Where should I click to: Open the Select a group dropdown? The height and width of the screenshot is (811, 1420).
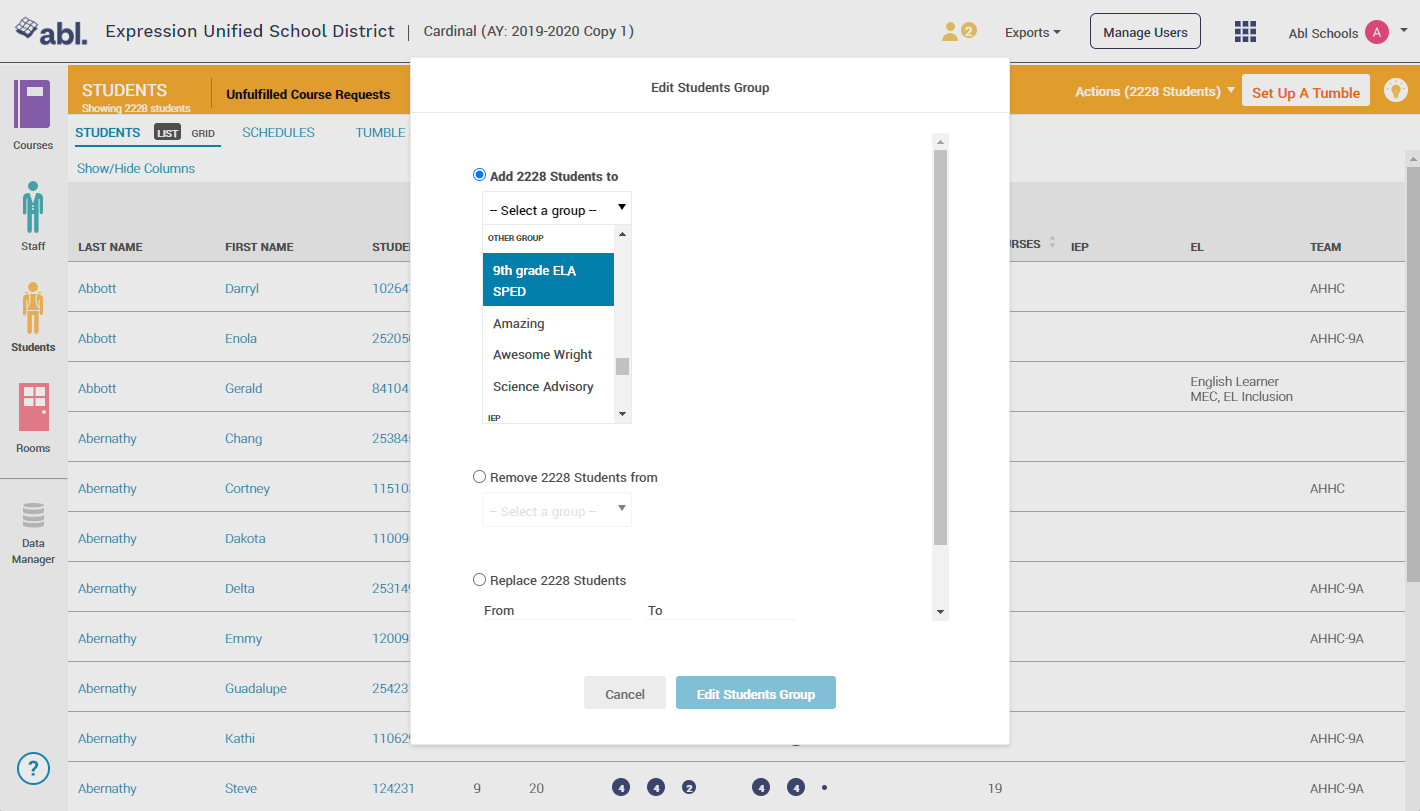[556, 209]
